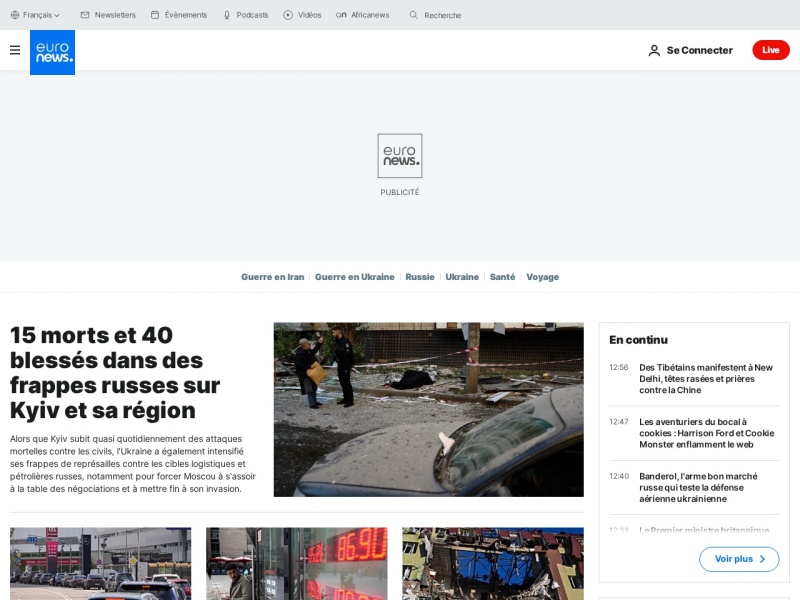Open Des Tibétains manifestent à New Delhi
The width and height of the screenshot is (800, 600).
[x=706, y=379]
